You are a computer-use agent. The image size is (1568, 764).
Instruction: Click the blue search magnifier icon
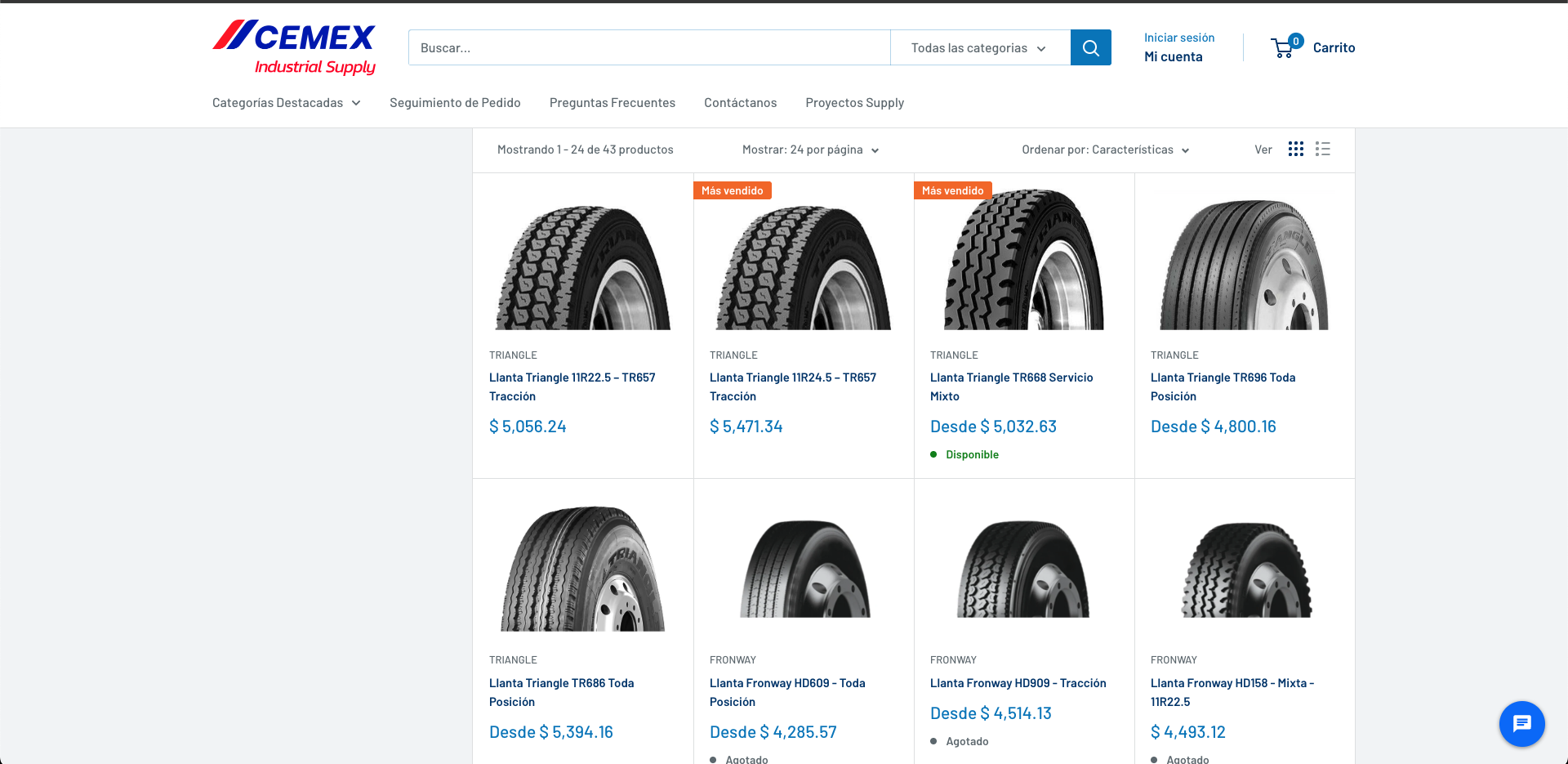point(1090,47)
